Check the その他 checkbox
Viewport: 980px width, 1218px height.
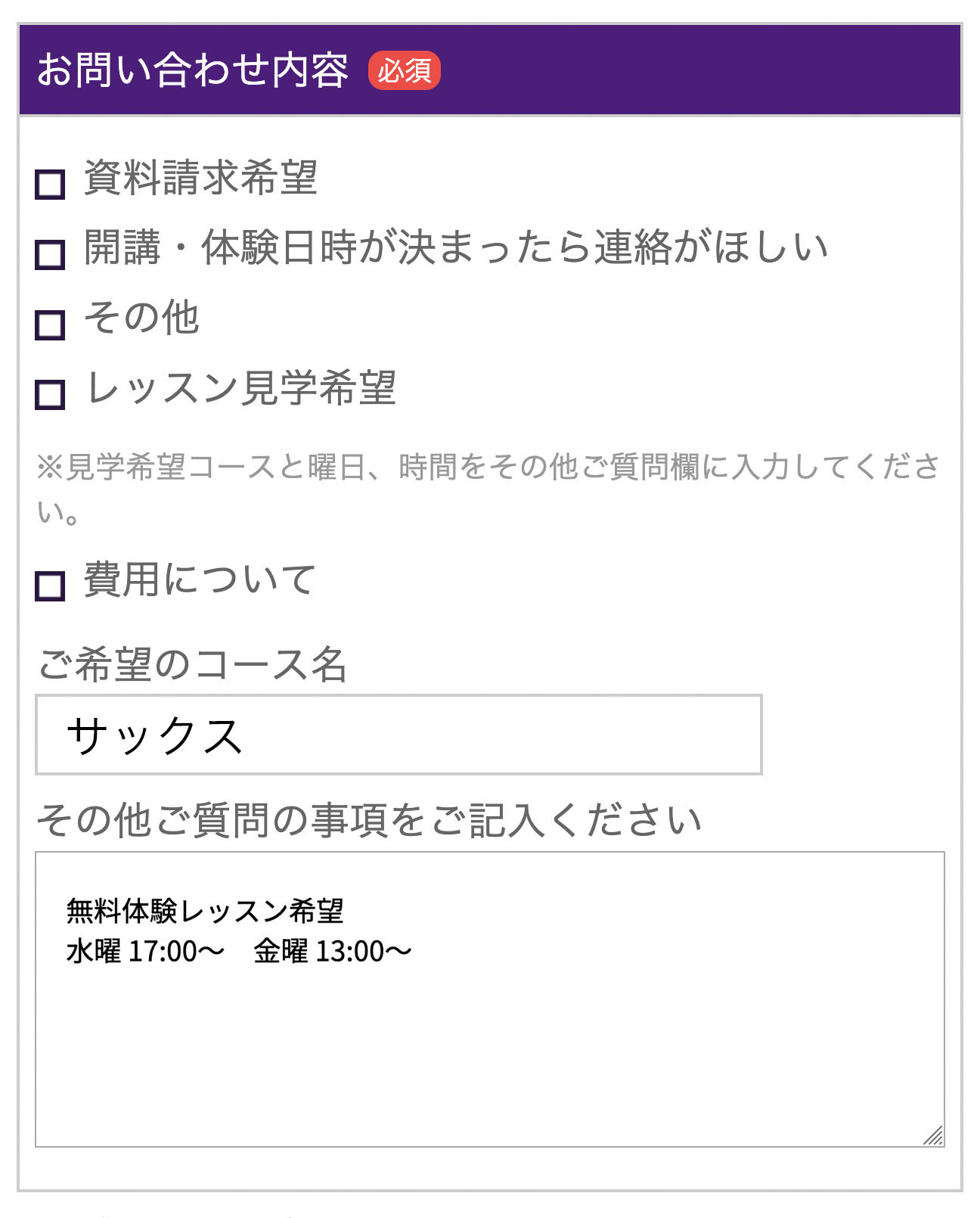48,325
